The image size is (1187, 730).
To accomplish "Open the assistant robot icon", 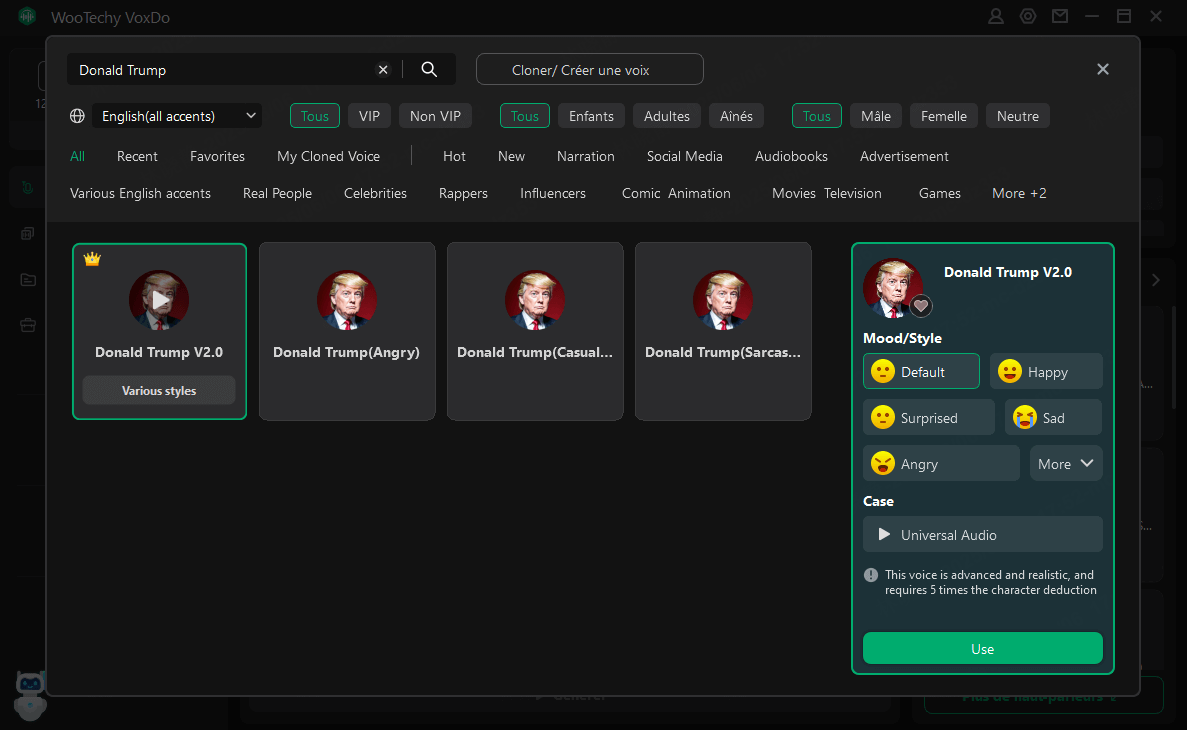I will point(30,694).
